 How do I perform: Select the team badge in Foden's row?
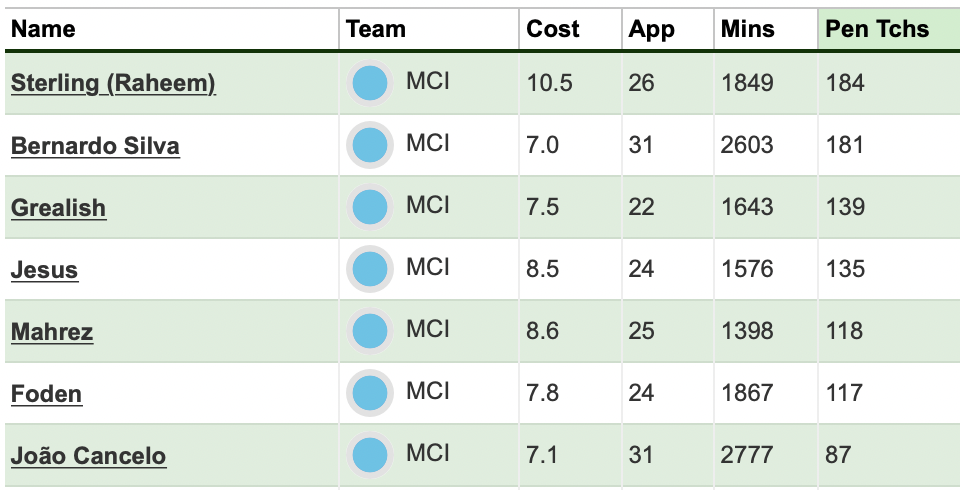(370, 393)
